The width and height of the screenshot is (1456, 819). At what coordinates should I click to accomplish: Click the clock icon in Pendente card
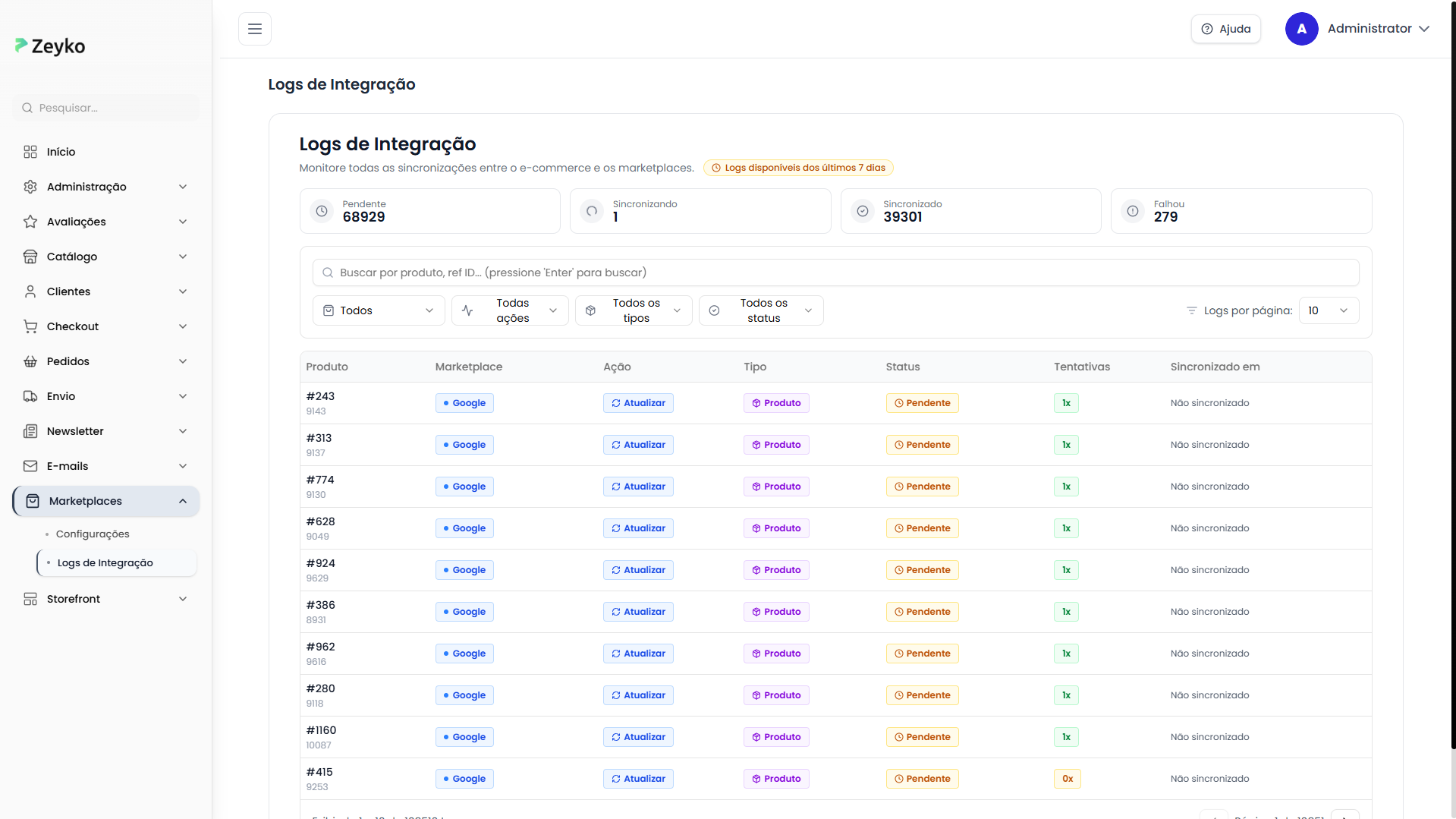tap(322, 211)
